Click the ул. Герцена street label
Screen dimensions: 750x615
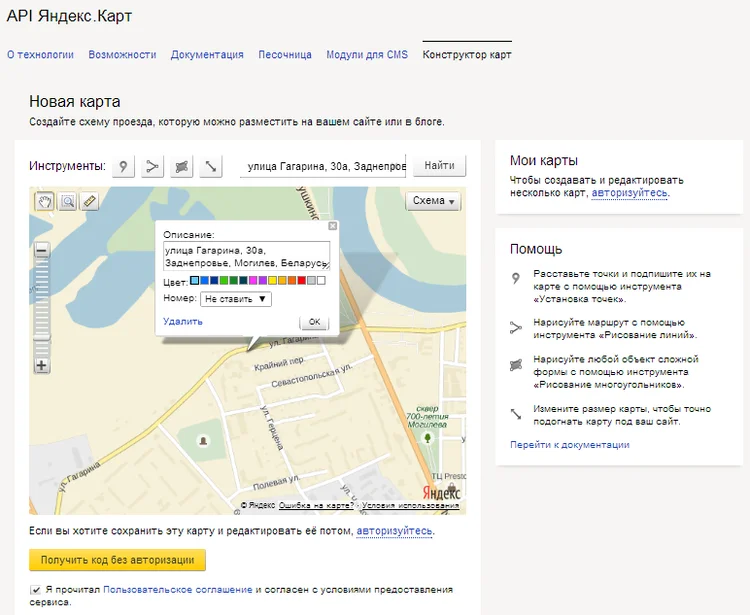(272, 428)
